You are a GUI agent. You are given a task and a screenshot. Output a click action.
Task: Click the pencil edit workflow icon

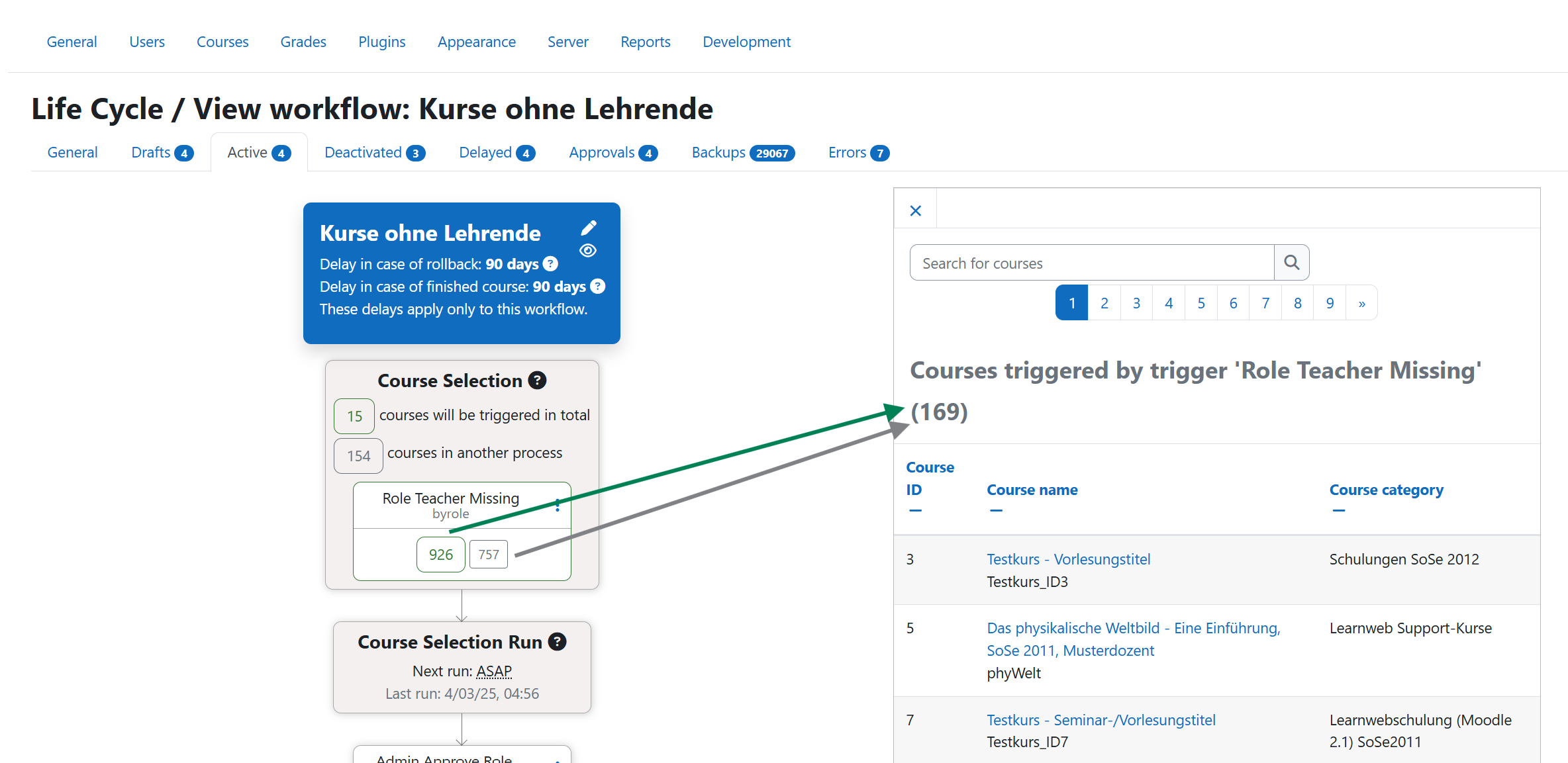point(588,228)
